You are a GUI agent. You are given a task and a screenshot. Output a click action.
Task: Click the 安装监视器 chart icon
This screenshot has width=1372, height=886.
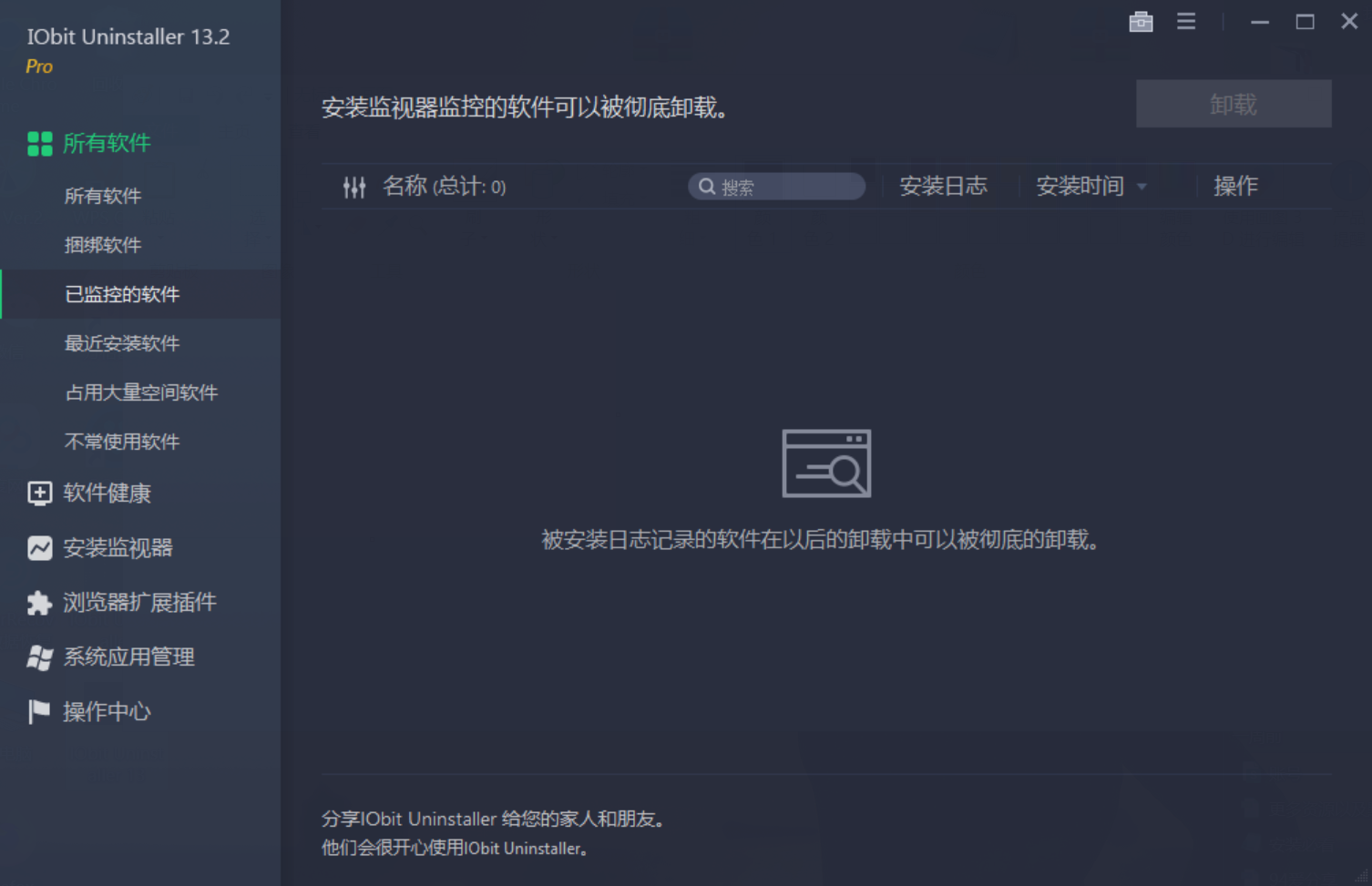(x=40, y=547)
